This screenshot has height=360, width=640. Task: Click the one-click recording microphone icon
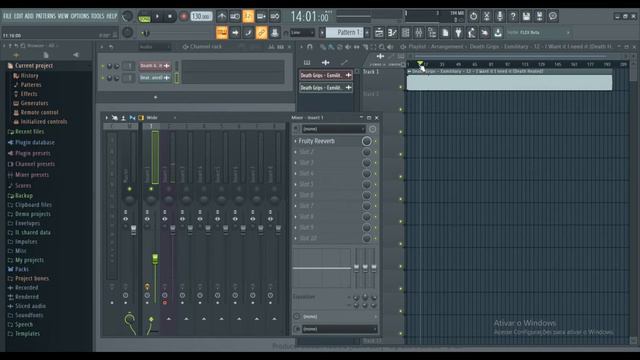500,16
